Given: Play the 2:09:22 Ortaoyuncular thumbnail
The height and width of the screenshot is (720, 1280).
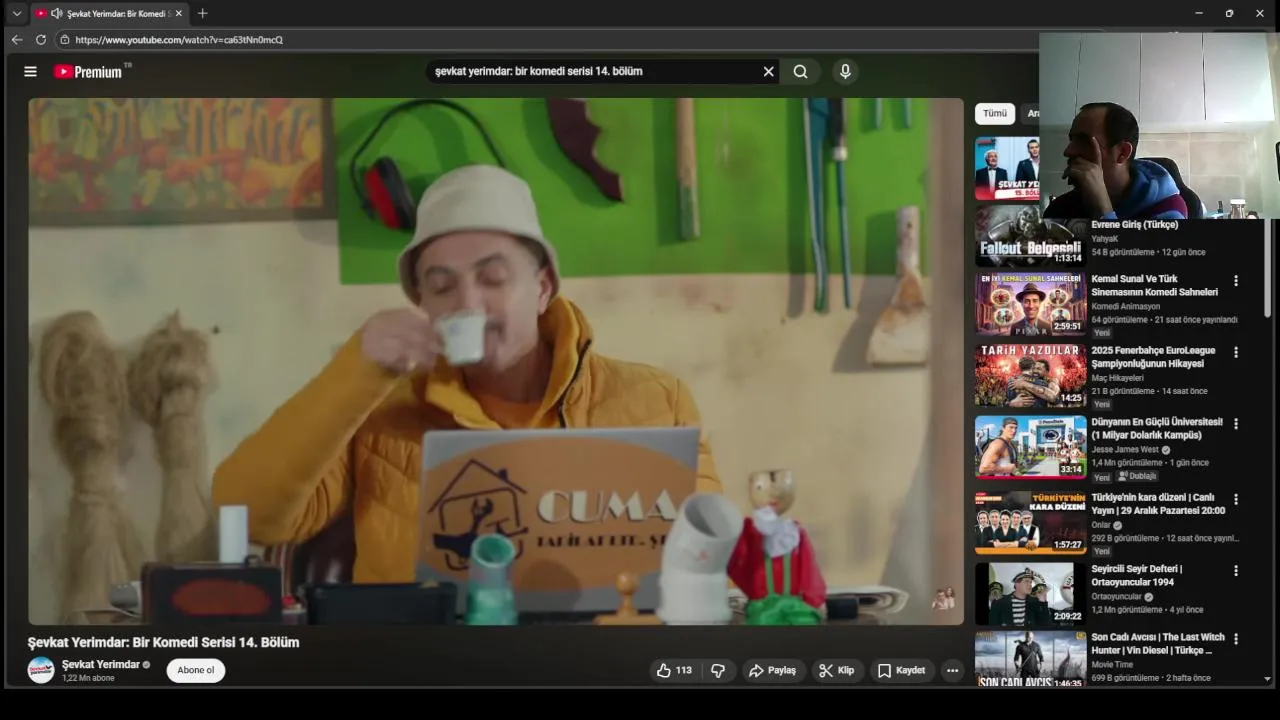Looking at the screenshot, I should [1030, 594].
